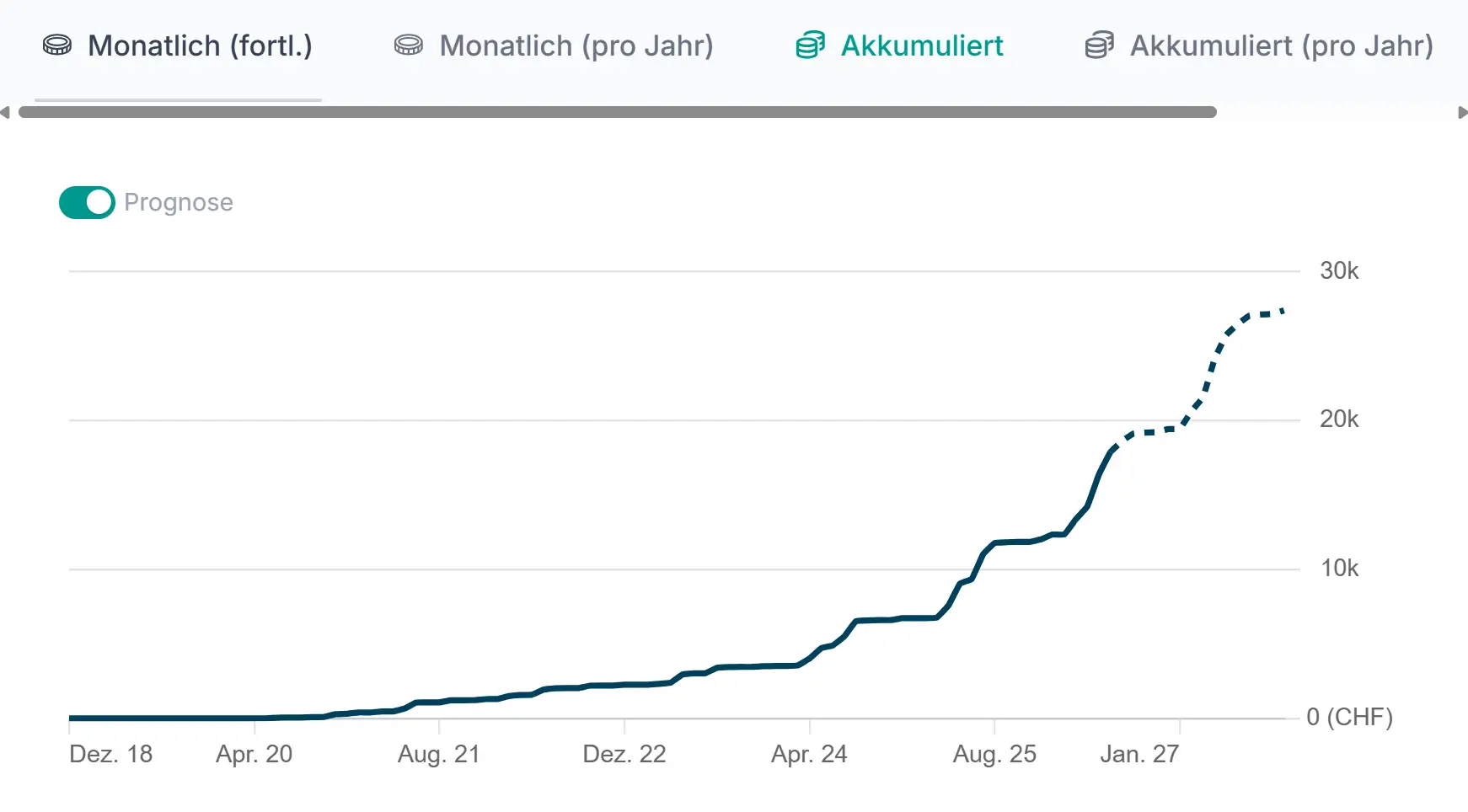Click the green coin stack icon beside Akkumuliert
1468x812 pixels.
pos(811,45)
